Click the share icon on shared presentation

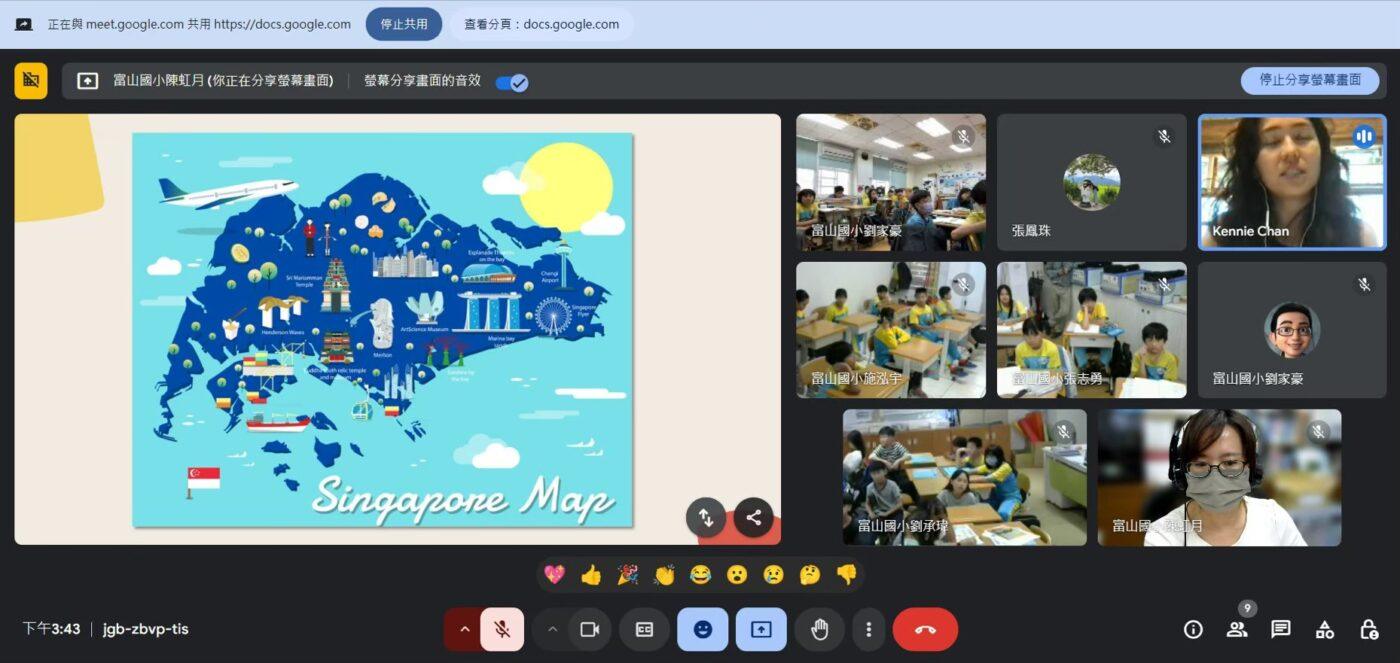(x=753, y=517)
